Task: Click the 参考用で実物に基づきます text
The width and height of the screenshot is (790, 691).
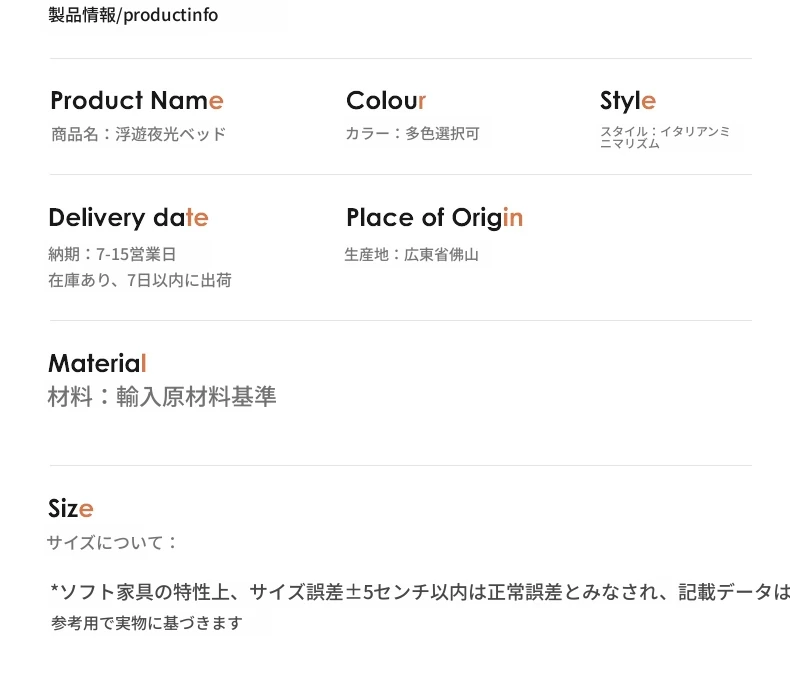Action: click(x=147, y=623)
